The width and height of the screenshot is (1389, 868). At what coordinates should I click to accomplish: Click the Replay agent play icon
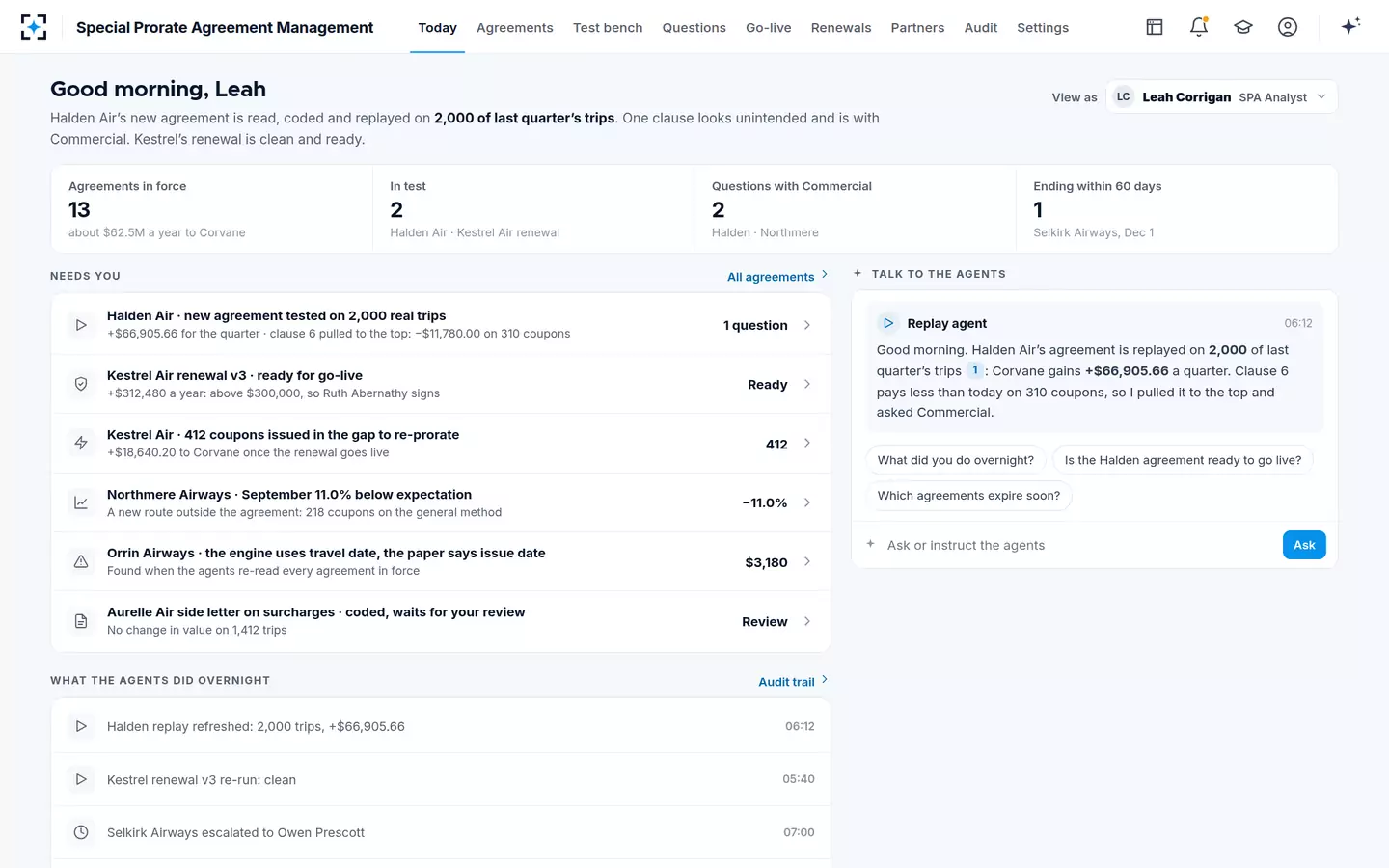click(x=887, y=323)
